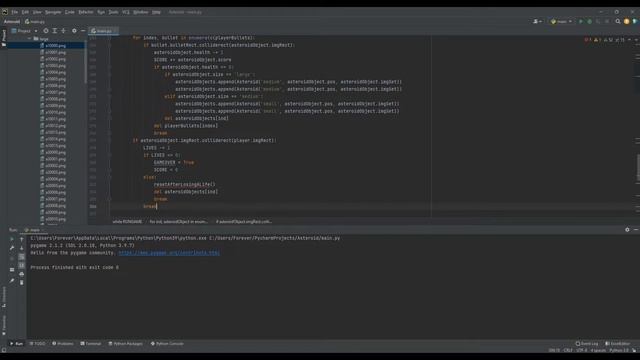Click the Restore Layout icon in Run panel

[12, 269]
